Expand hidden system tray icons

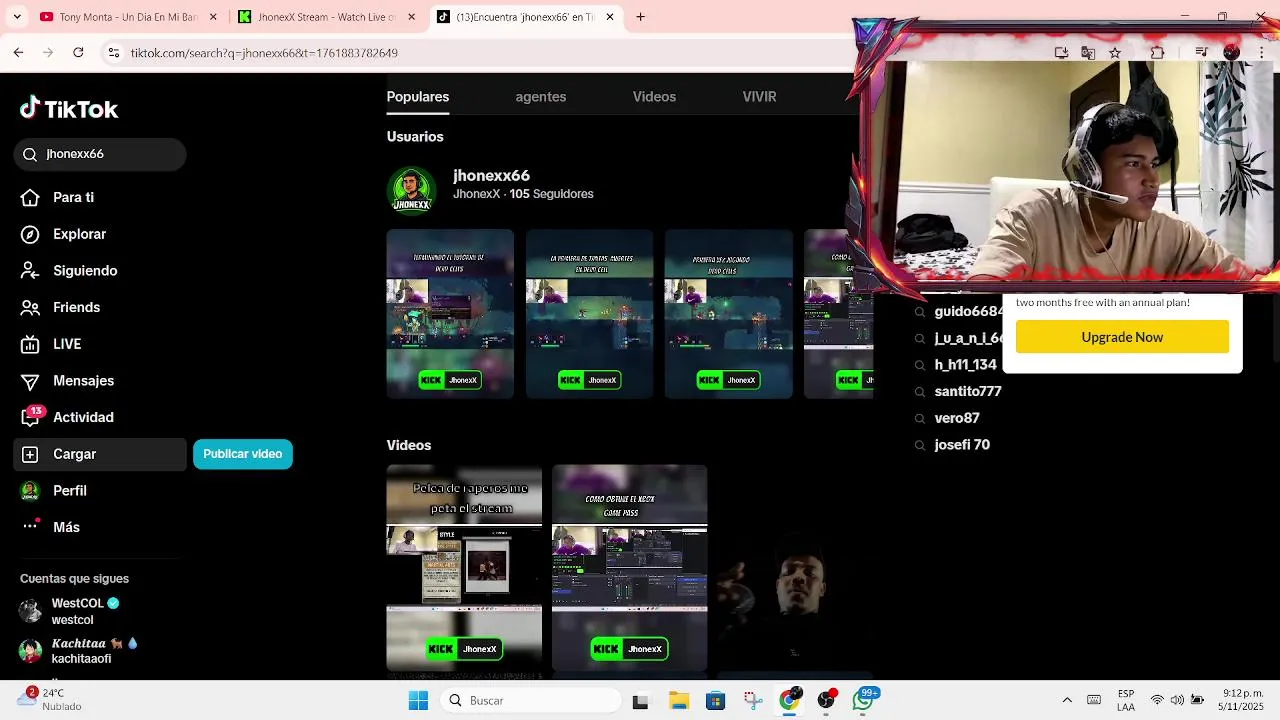(x=1067, y=701)
